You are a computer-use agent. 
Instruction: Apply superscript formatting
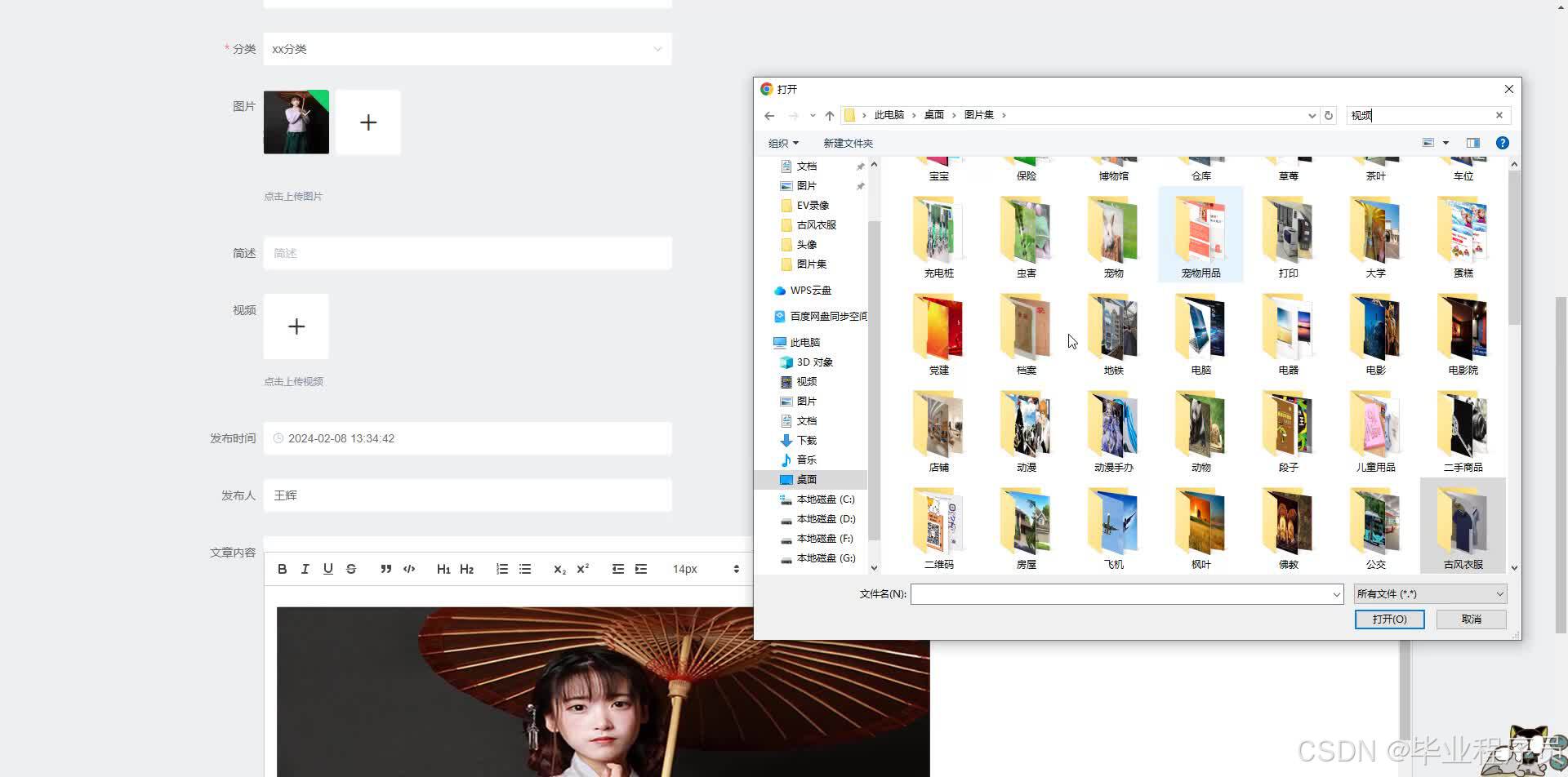pyautogui.click(x=582, y=568)
